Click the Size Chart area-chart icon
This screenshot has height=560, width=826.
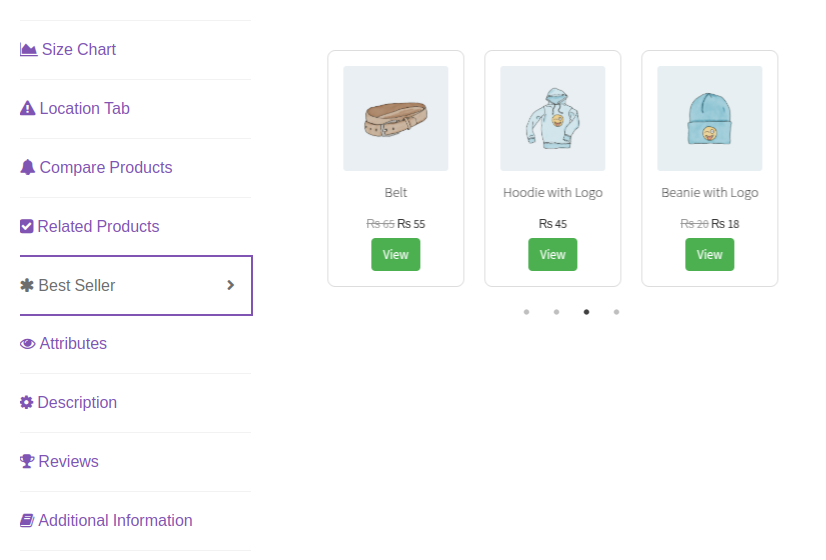[28, 50]
